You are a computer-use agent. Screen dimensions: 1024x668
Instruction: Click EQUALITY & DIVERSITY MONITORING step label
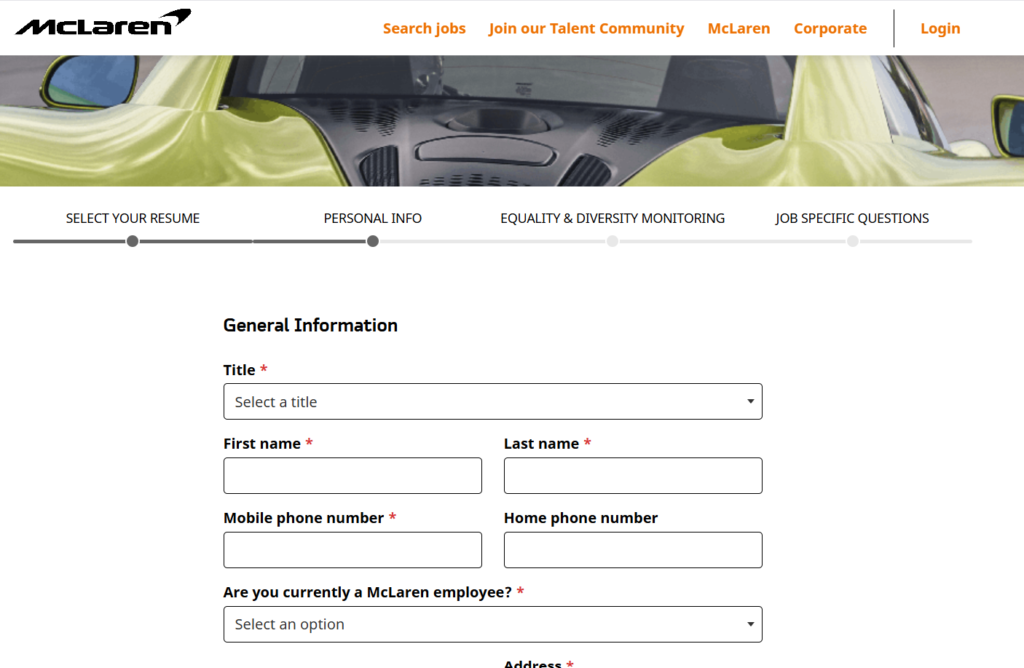613,219
